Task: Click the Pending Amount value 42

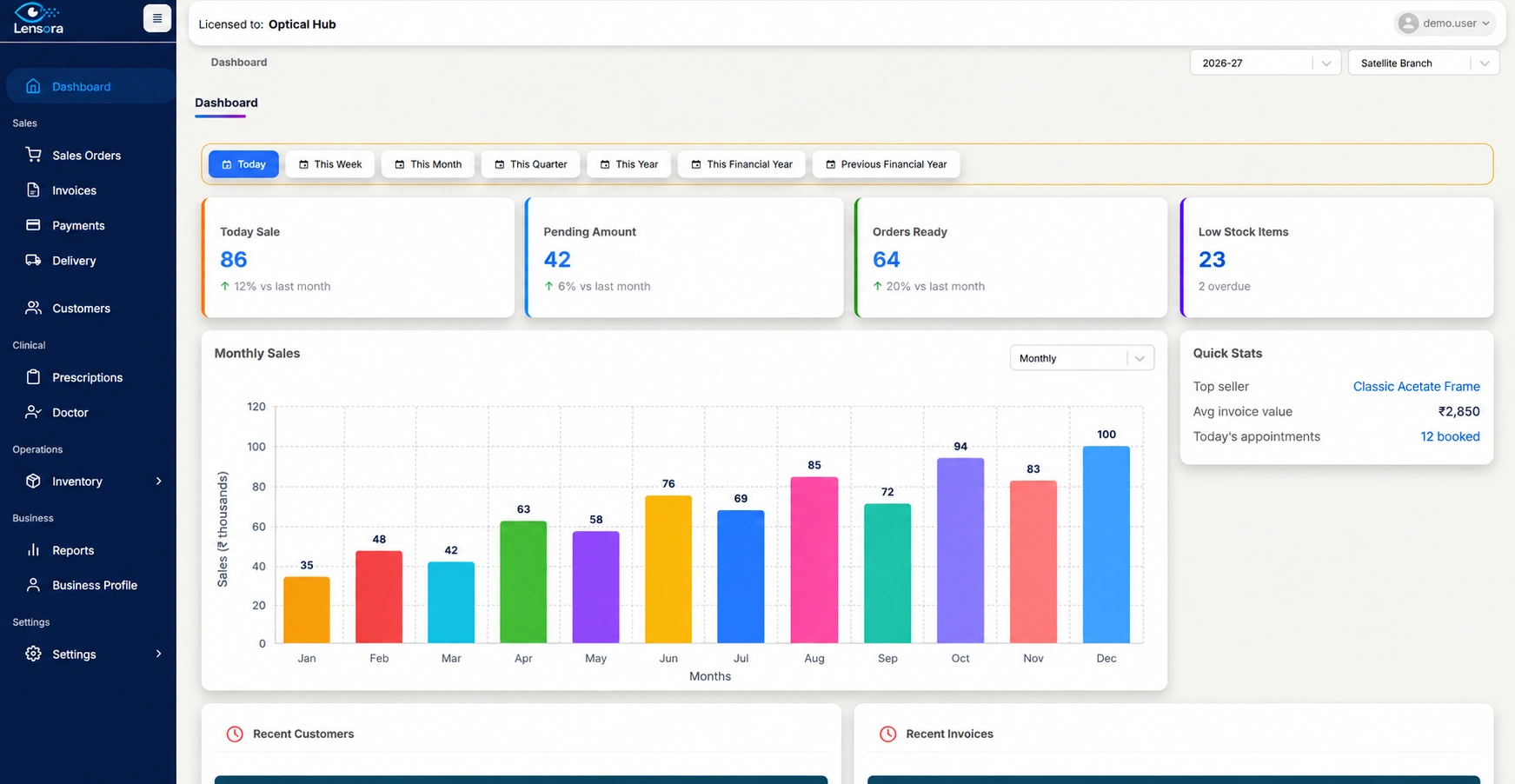Action: 557,259
